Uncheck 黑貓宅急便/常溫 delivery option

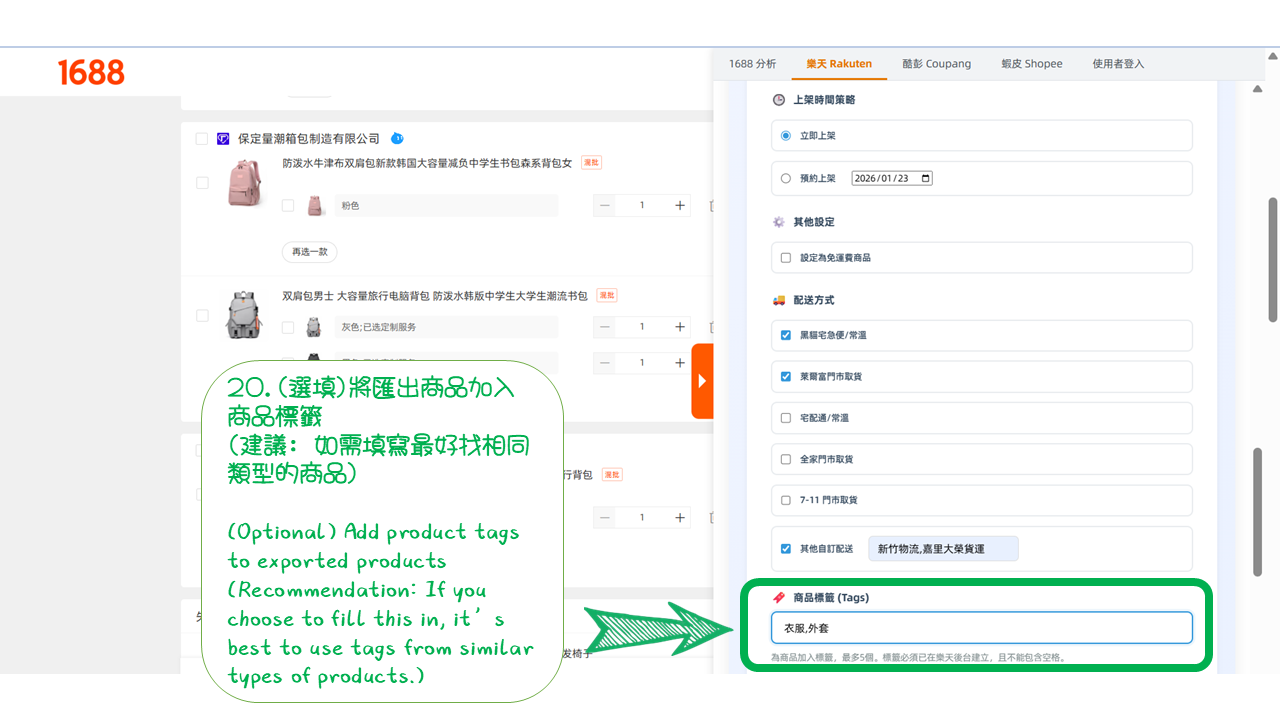(x=786, y=335)
